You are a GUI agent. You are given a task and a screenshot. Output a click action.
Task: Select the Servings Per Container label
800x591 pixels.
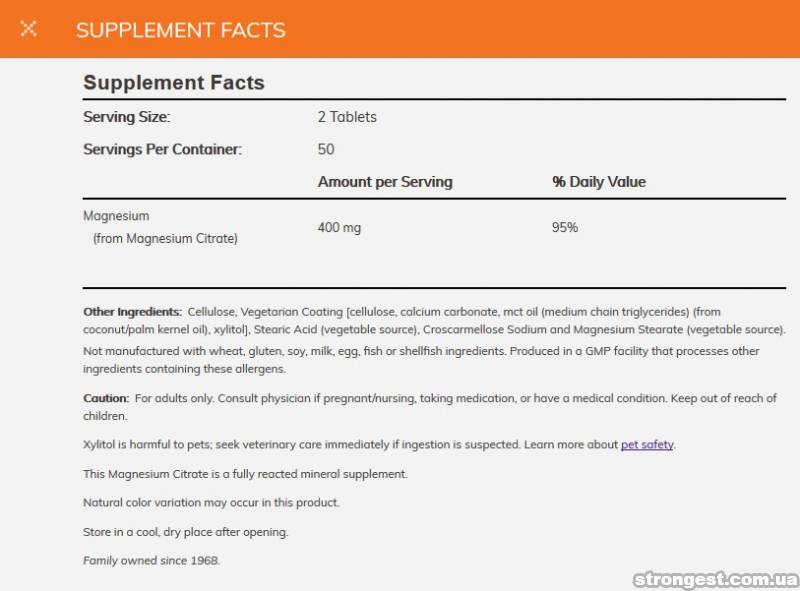(x=162, y=149)
